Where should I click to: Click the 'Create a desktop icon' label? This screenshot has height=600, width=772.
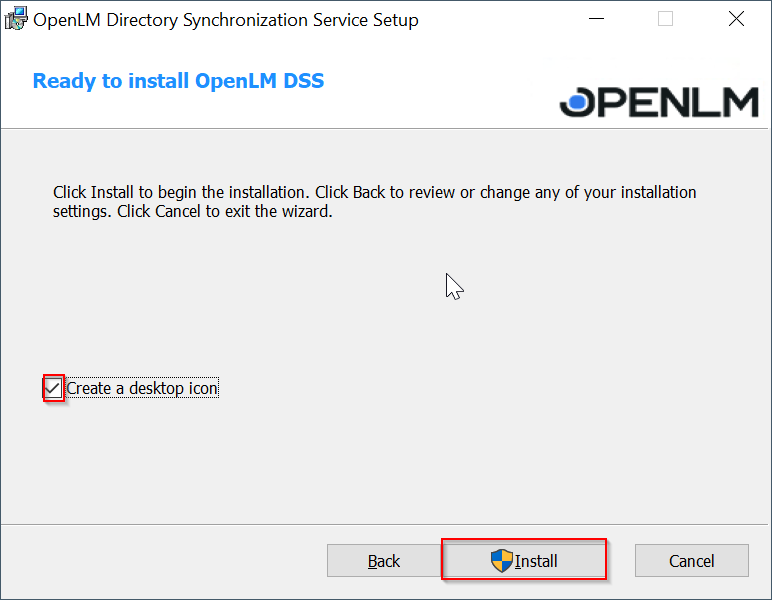point(142,388)
